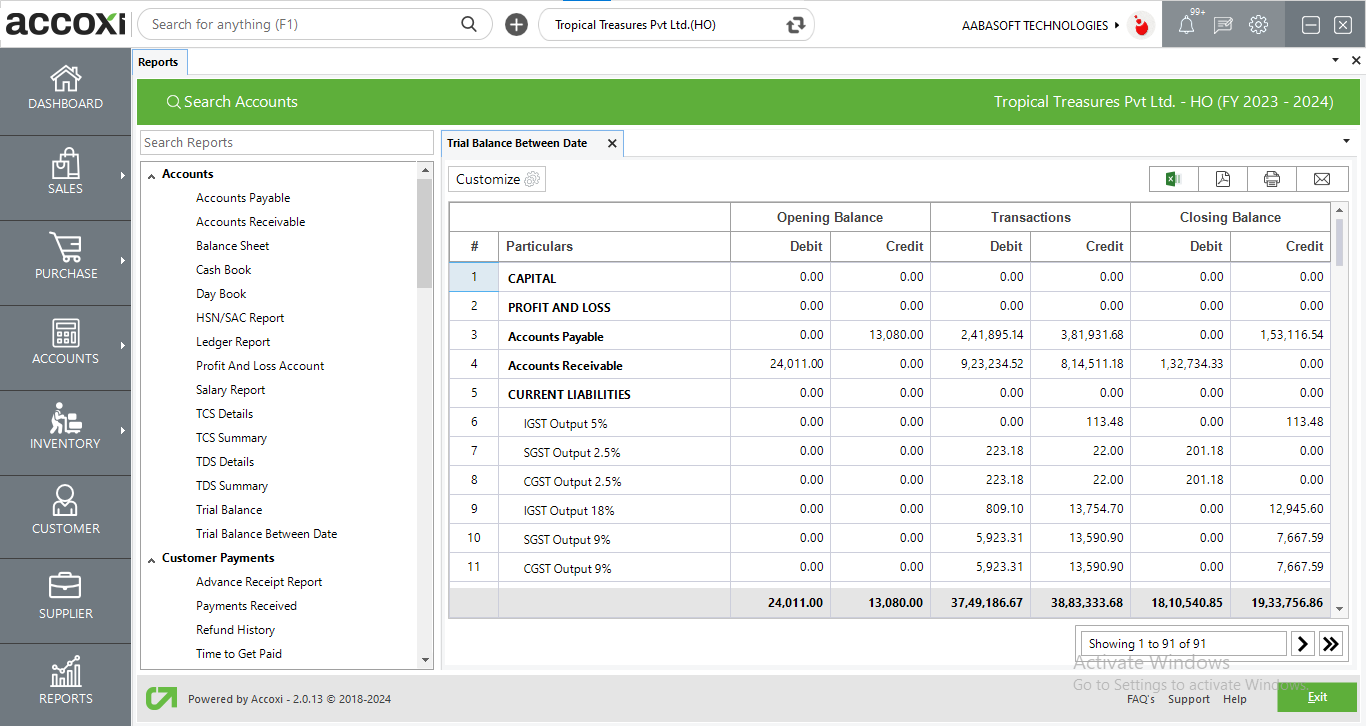Collapse the Customer Payments group
Viewport: 1366px width, 726px height.
tap(152, 559)
